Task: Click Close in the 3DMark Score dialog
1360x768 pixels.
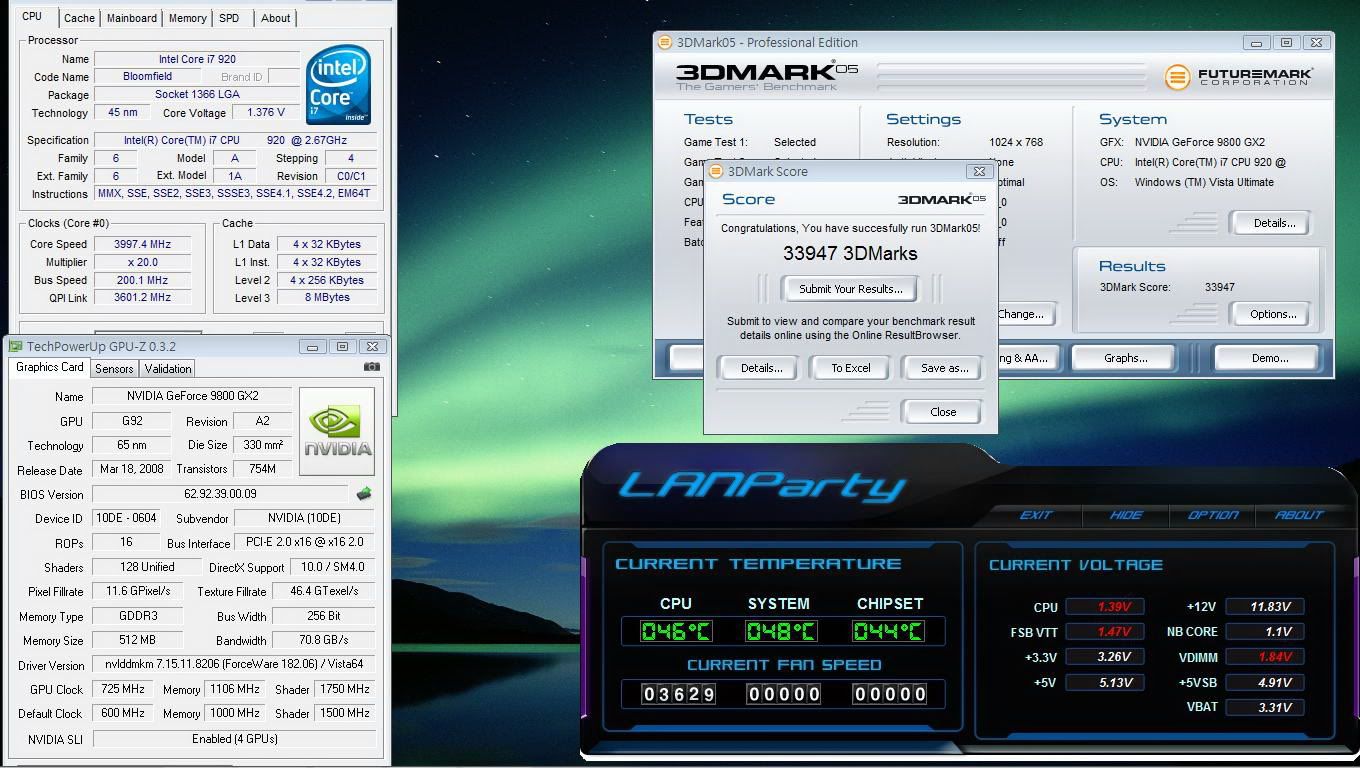Action: pos(943,412)
